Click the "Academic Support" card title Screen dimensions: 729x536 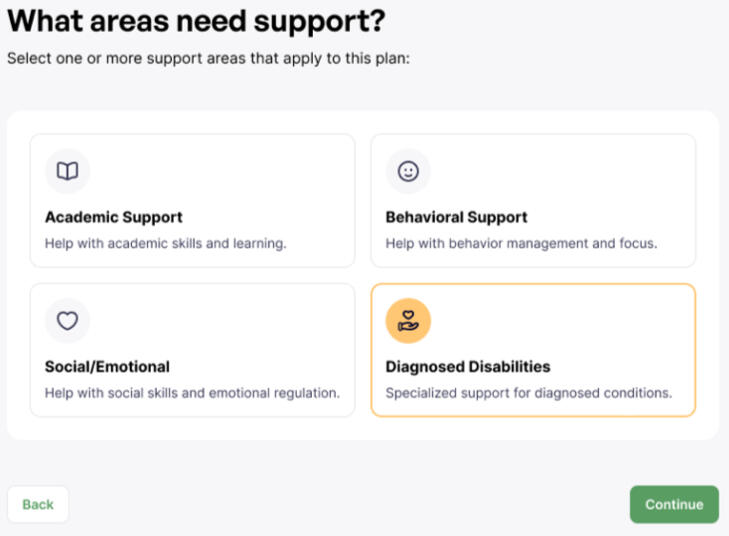(114, 217)
